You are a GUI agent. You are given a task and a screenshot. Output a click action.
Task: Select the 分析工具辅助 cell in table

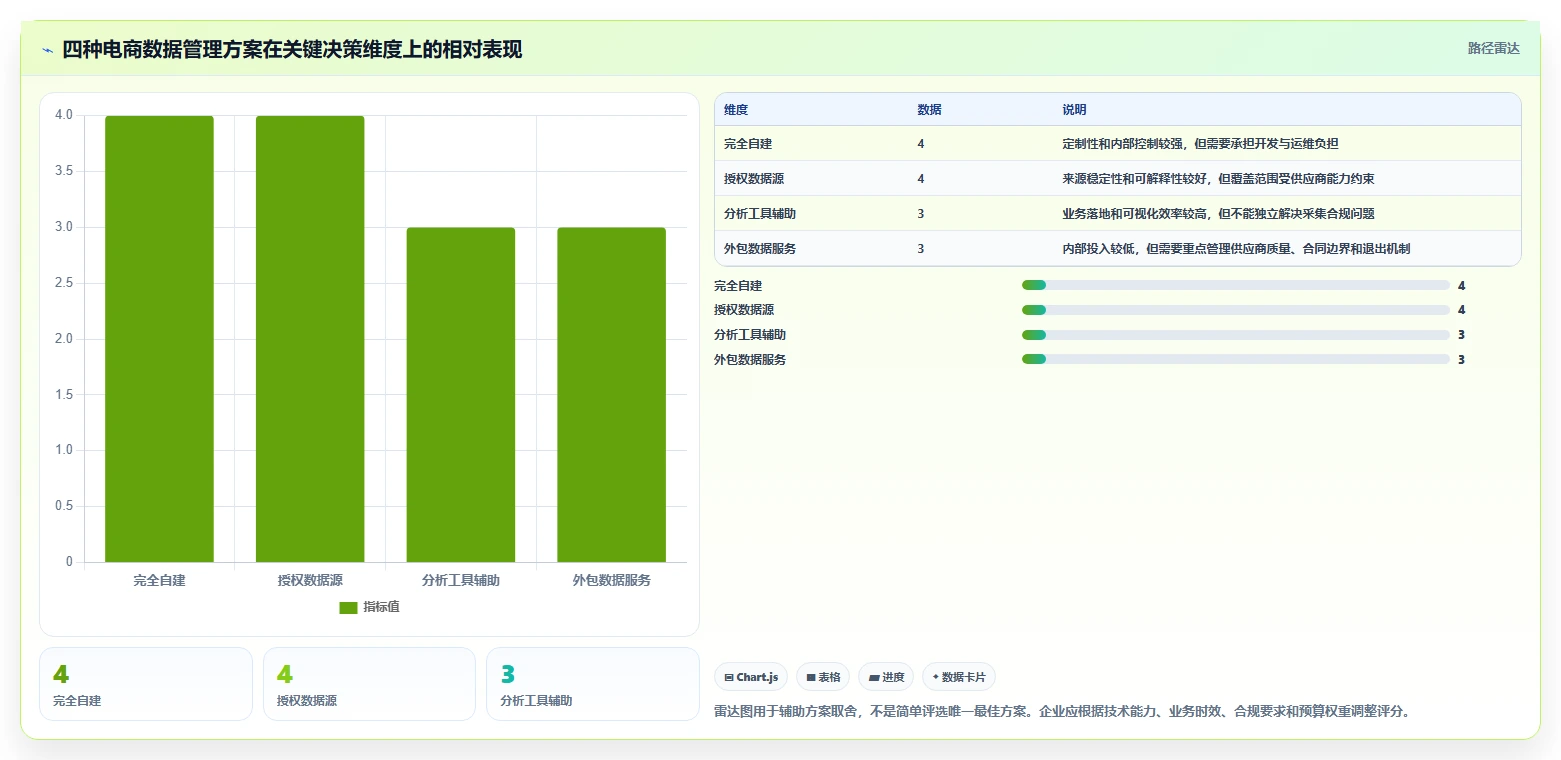pos(760,214)
